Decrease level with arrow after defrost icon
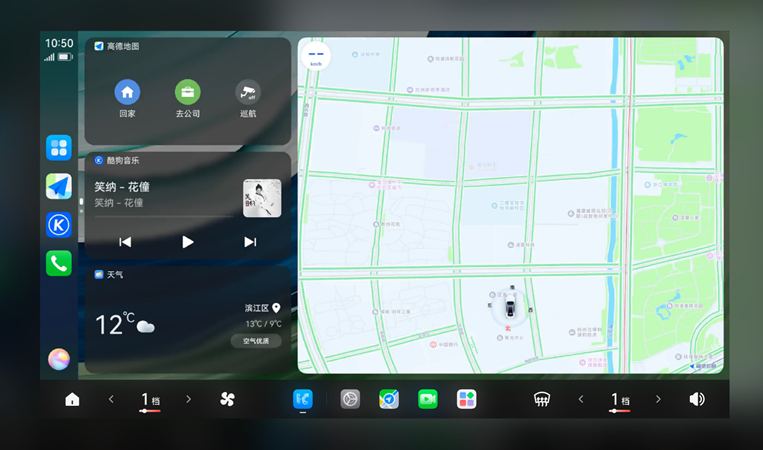This screenshot has width=763, height=450. coord(581,399)
